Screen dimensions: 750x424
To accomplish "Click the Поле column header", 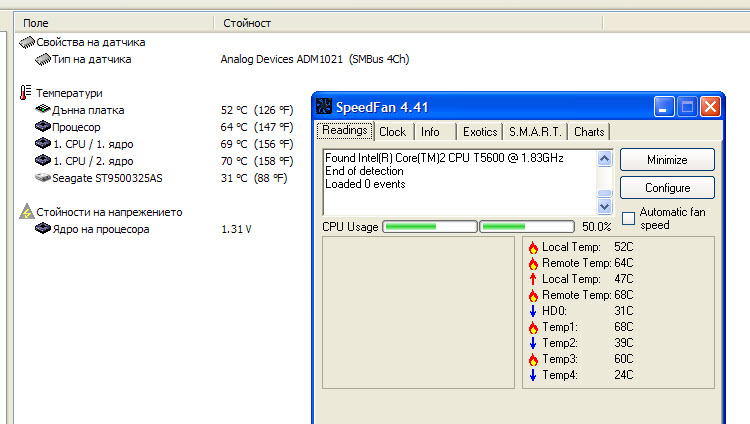I will (114, 22).
